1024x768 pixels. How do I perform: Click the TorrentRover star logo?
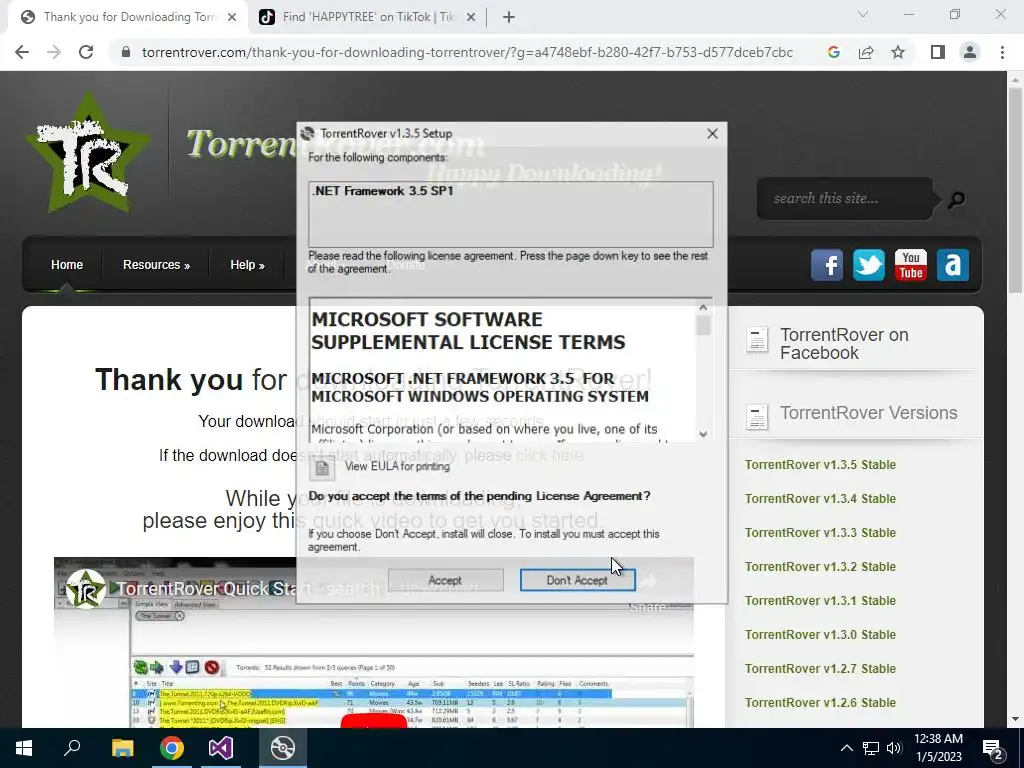tap(88, 153)
